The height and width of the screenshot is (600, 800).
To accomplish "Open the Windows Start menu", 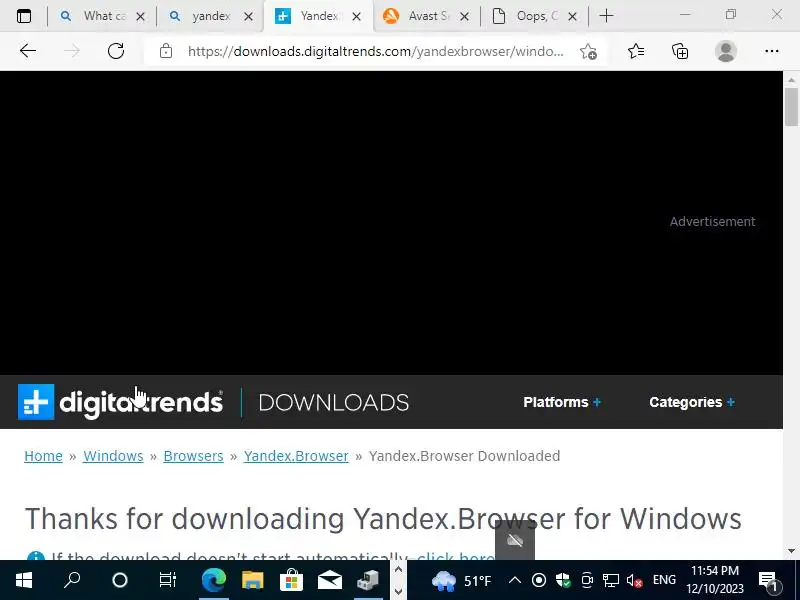I will click(24, 580).
